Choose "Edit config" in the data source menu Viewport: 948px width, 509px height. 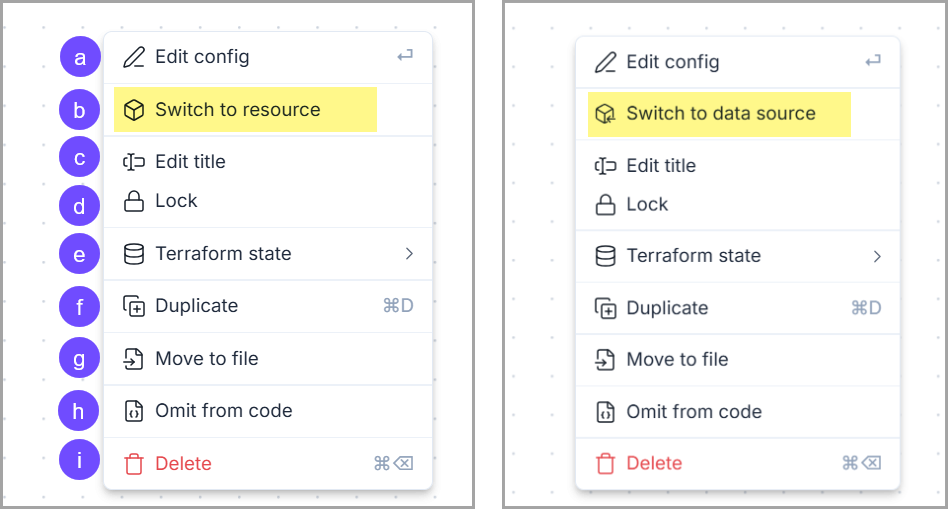tap(672, 62)
